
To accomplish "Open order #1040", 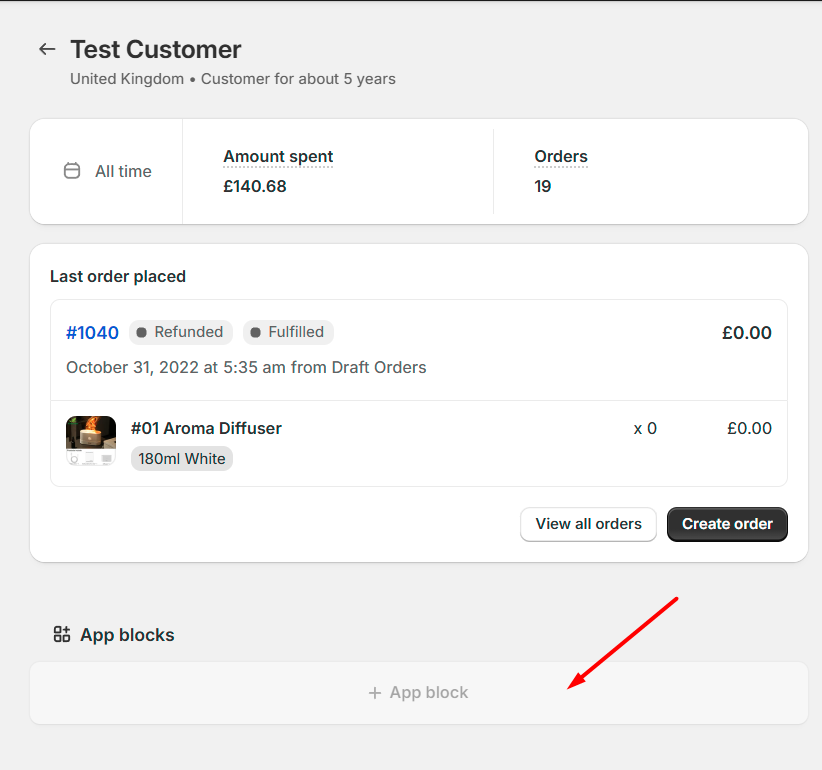I will [92, 333].
